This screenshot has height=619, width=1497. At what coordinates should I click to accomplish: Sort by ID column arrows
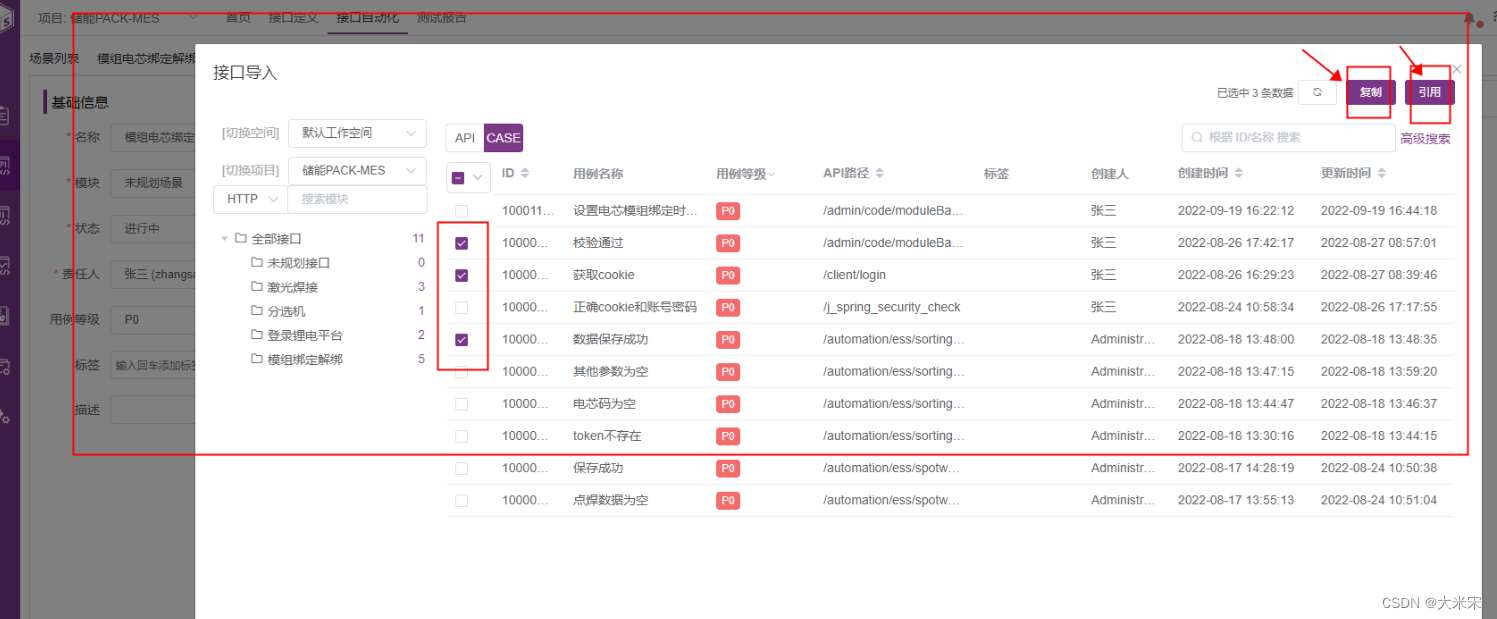coord(525,173)
